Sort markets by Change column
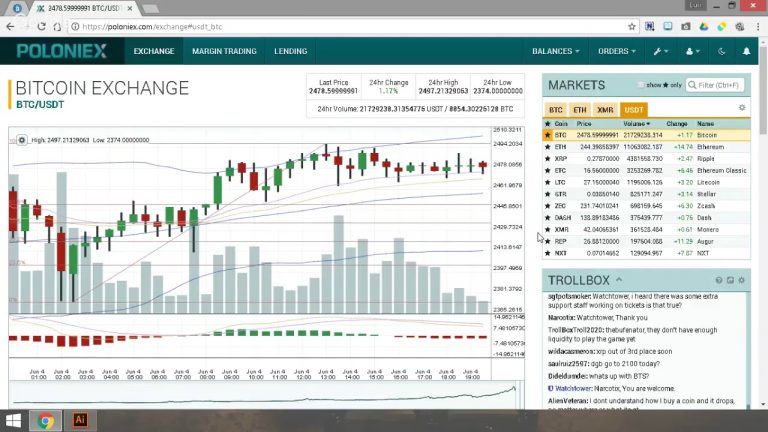Screen dimensions: 768x432 click(676, 124)
